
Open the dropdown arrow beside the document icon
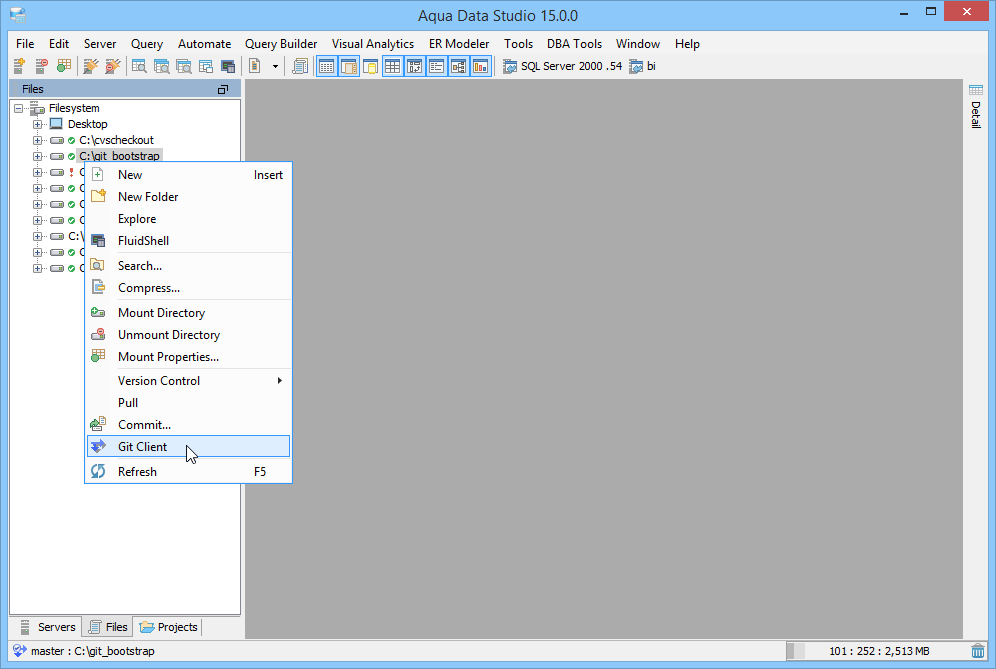pos(275,66)
